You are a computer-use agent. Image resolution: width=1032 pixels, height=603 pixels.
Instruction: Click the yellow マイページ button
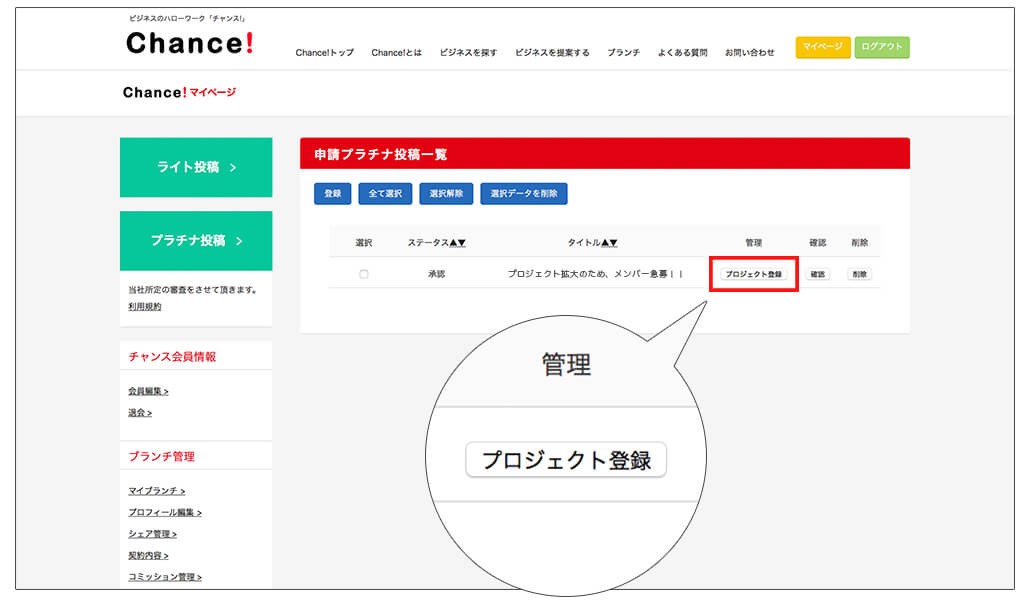point(823,47)
